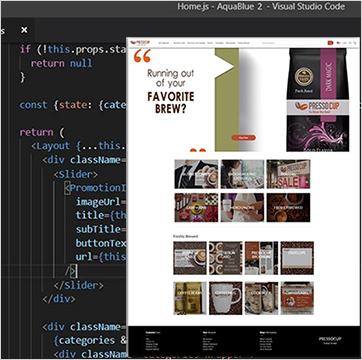
Task: Click the PRESSOCUP logo in the footer
Action: click(330, 339)
